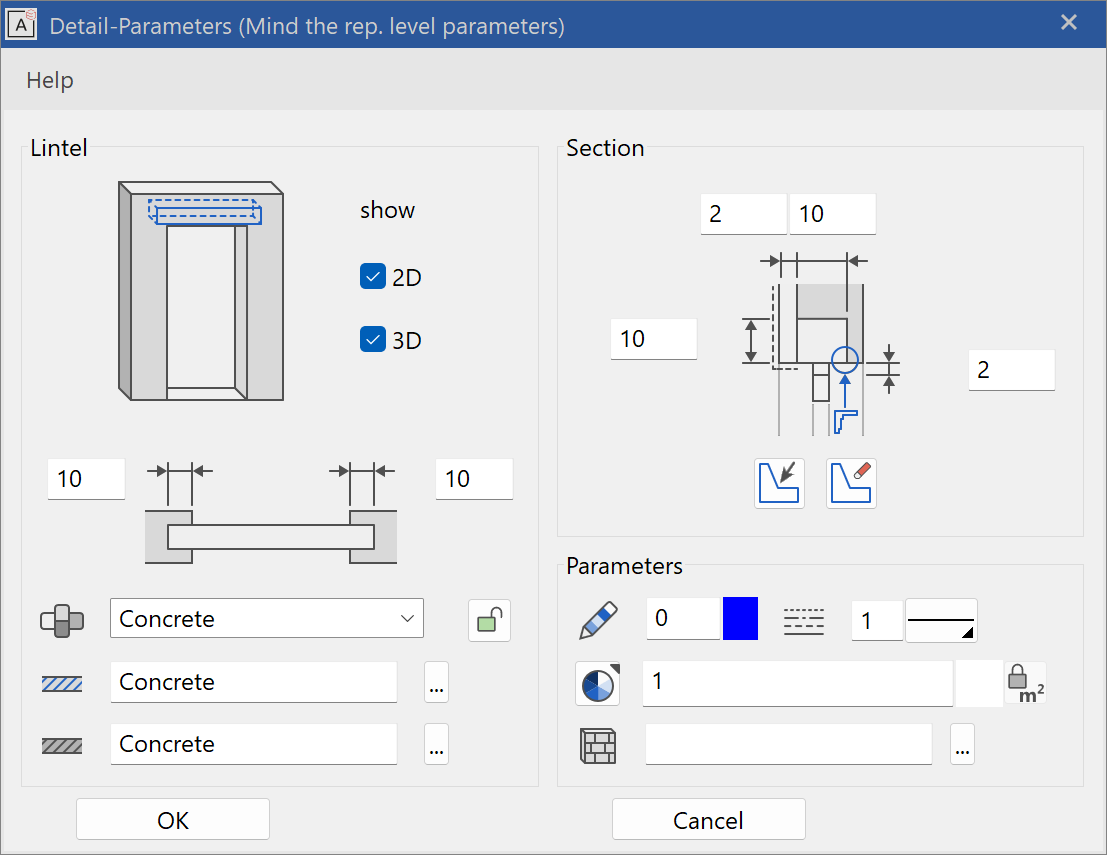
Task: Click the empty texture input field
Action: tap(789, 744)
